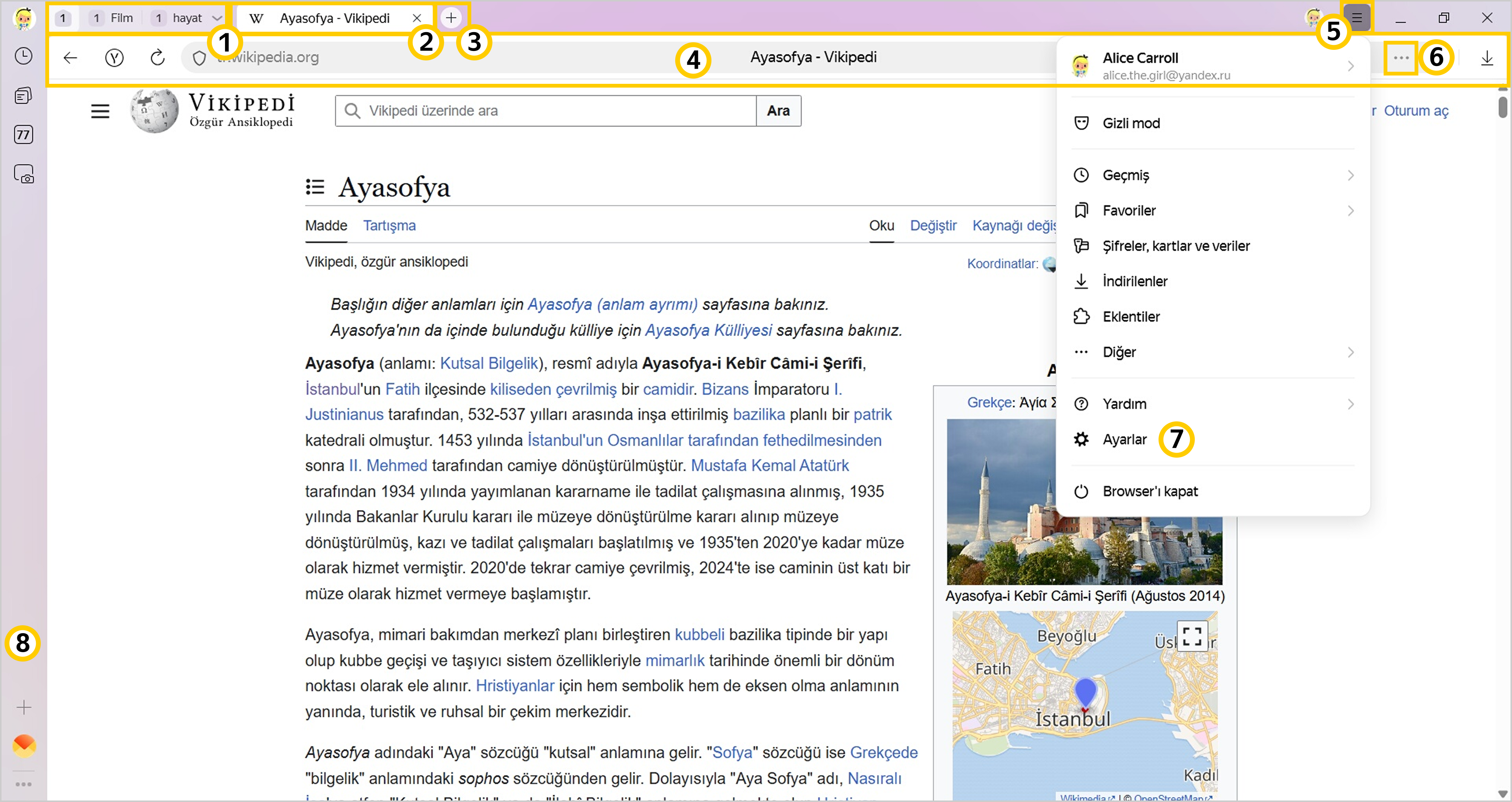Select Gizli mod from the menu
Viewport: 1512px width, 802px height.
pos(1213,123)
